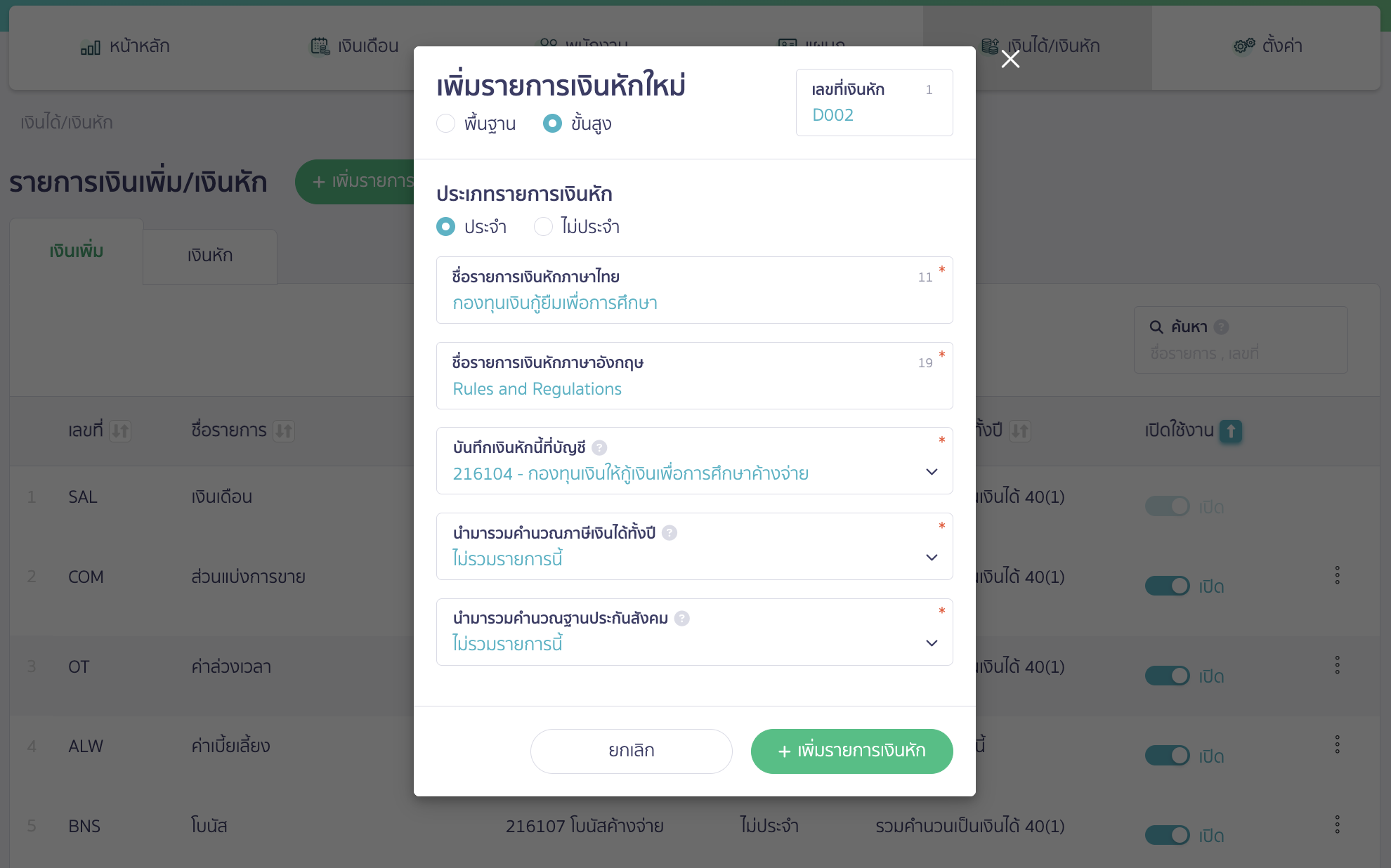Expand the social security base dropdown

(x=932, y=643)
